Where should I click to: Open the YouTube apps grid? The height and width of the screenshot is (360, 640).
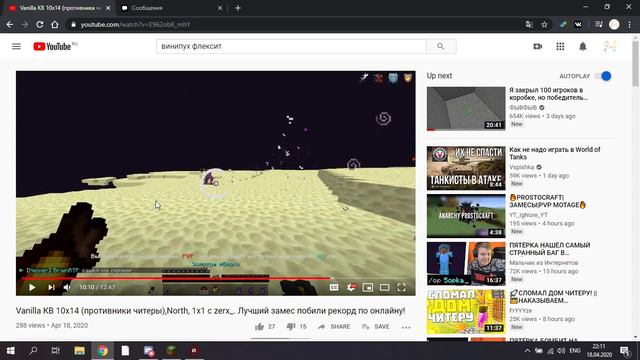(x=560, y=47)
